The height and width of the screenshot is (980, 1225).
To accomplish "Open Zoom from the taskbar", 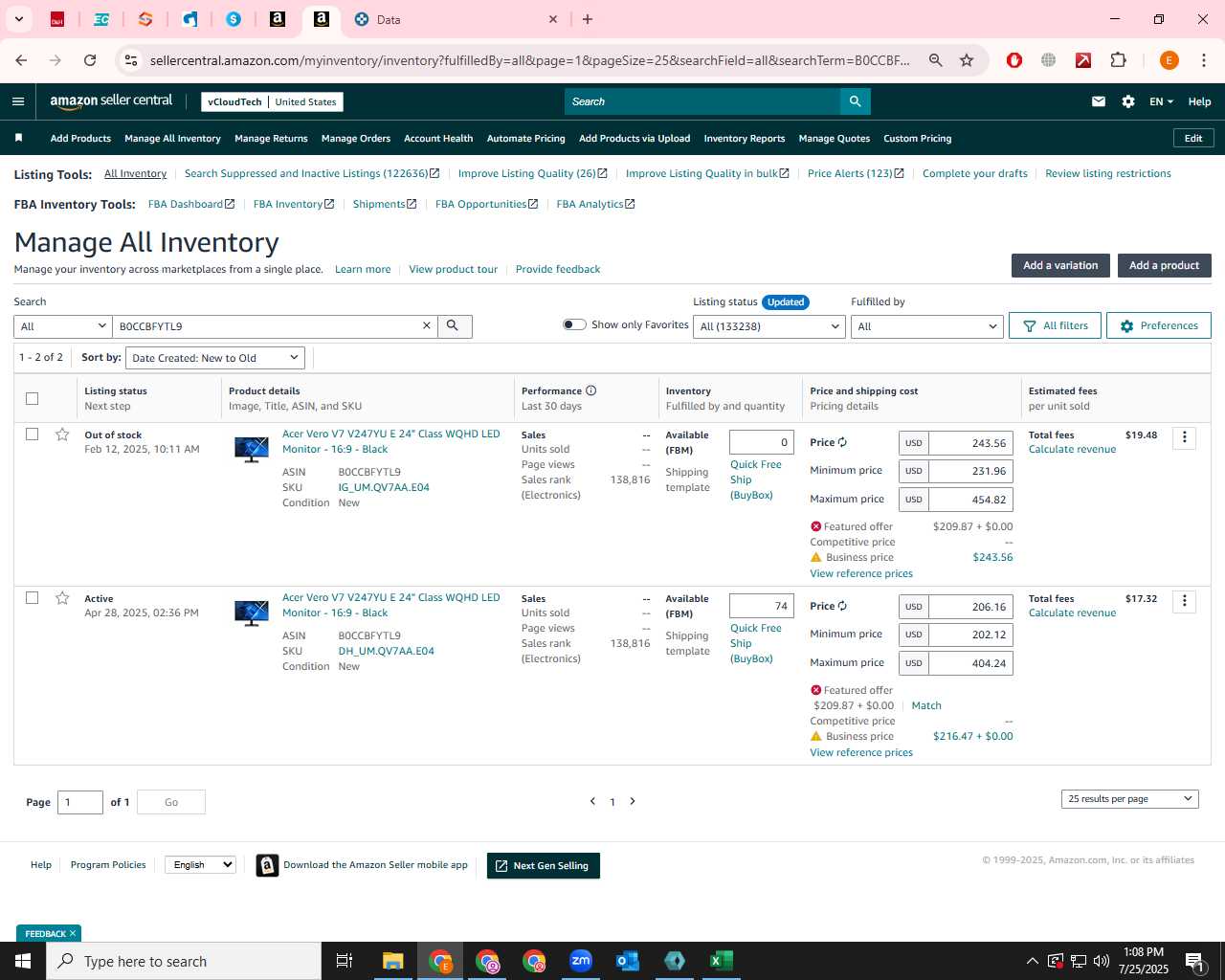I will [x=581, y=961].
